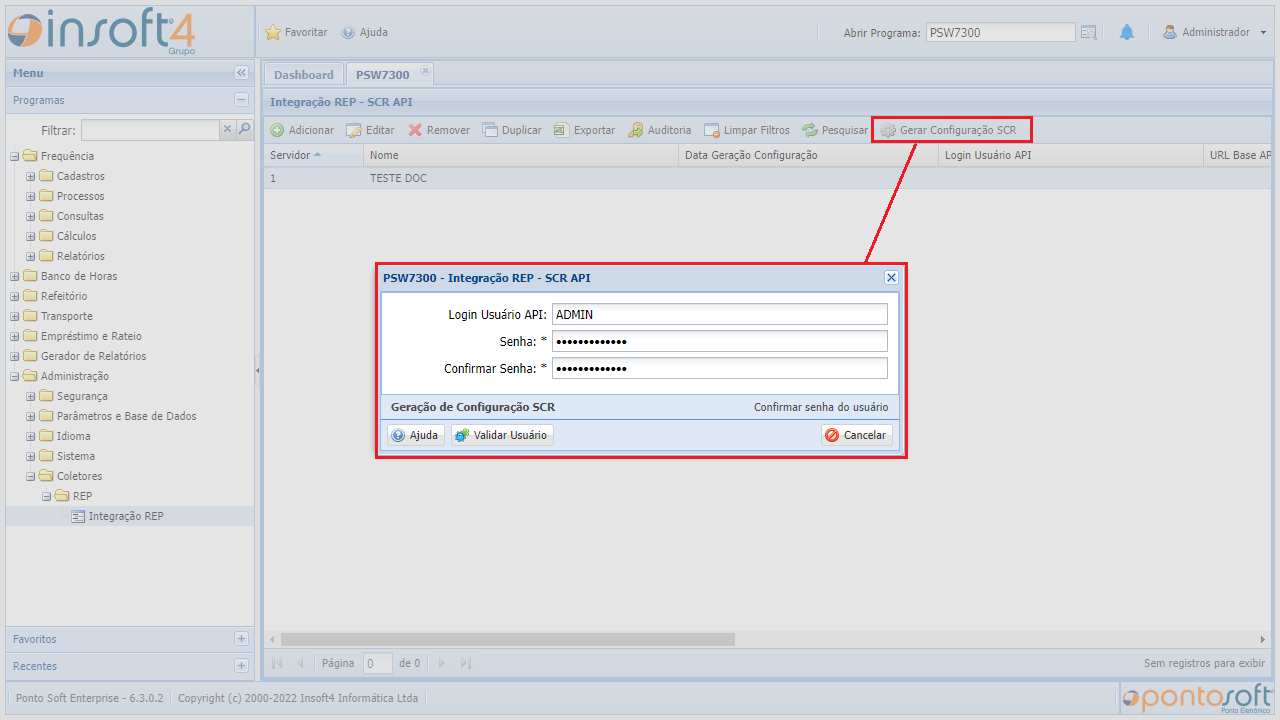Open notifications via the bell icon
Viewport: 1280px width, 720px height.
[1127, 31]
